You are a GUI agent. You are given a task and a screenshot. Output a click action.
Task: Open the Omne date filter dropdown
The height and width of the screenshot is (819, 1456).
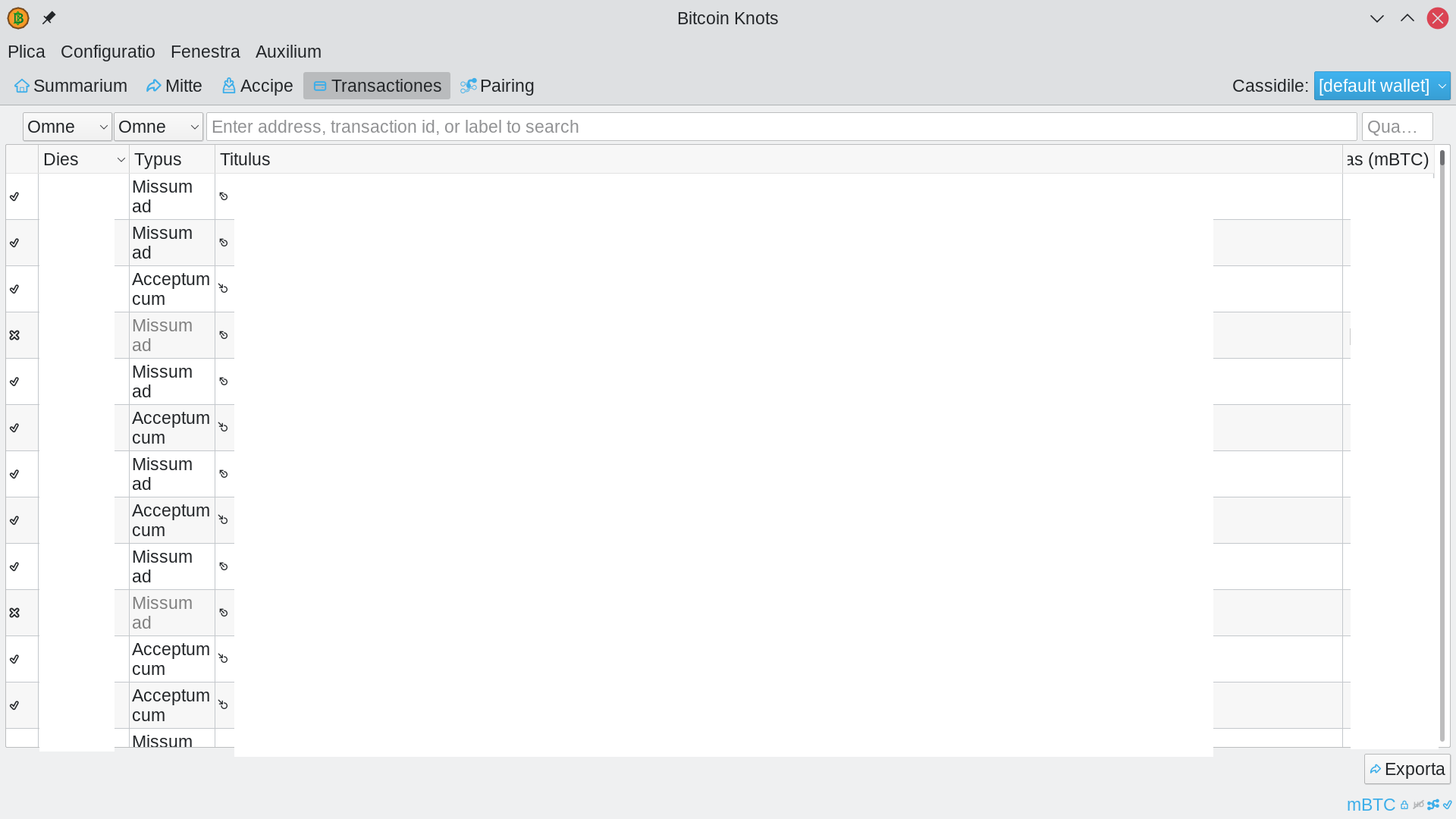(x=67, y=127)
